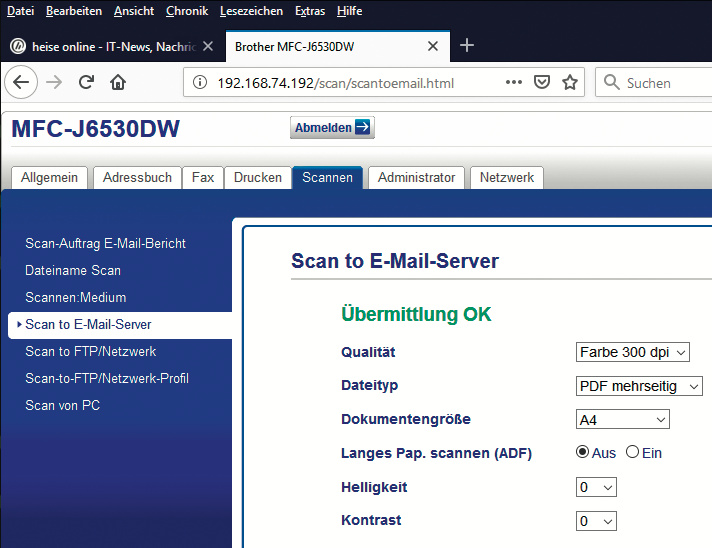Click the browser forward arrow
Viewport: 712px width, 548px height.
(54, 82)
